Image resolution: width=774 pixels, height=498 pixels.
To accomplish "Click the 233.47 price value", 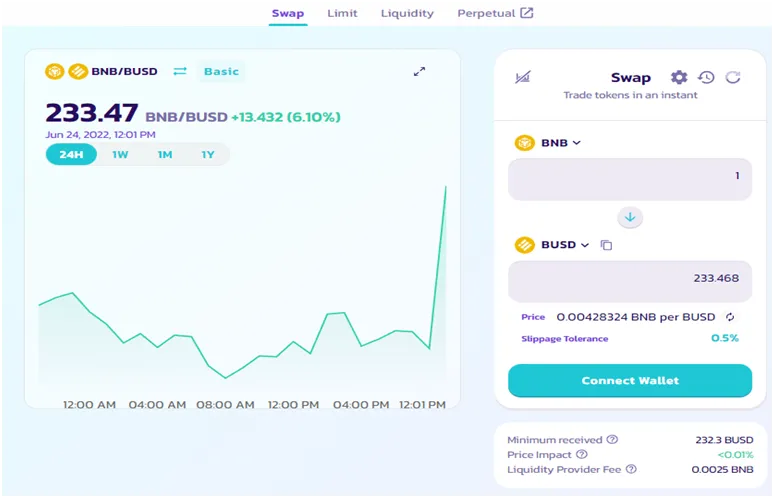I will (92, 113).
